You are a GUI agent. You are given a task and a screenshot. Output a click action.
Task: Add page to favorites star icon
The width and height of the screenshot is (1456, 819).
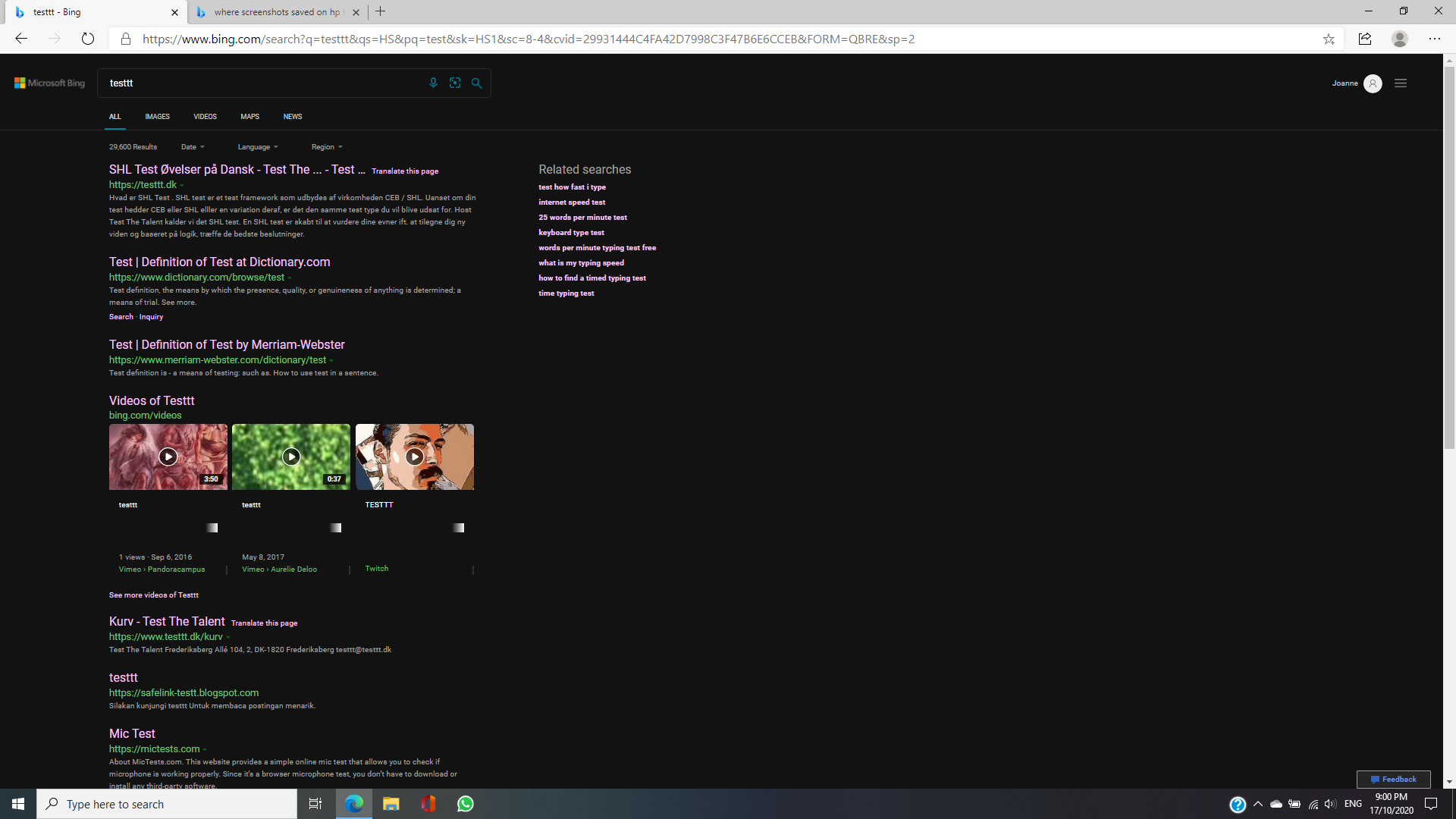(1329, 39)
